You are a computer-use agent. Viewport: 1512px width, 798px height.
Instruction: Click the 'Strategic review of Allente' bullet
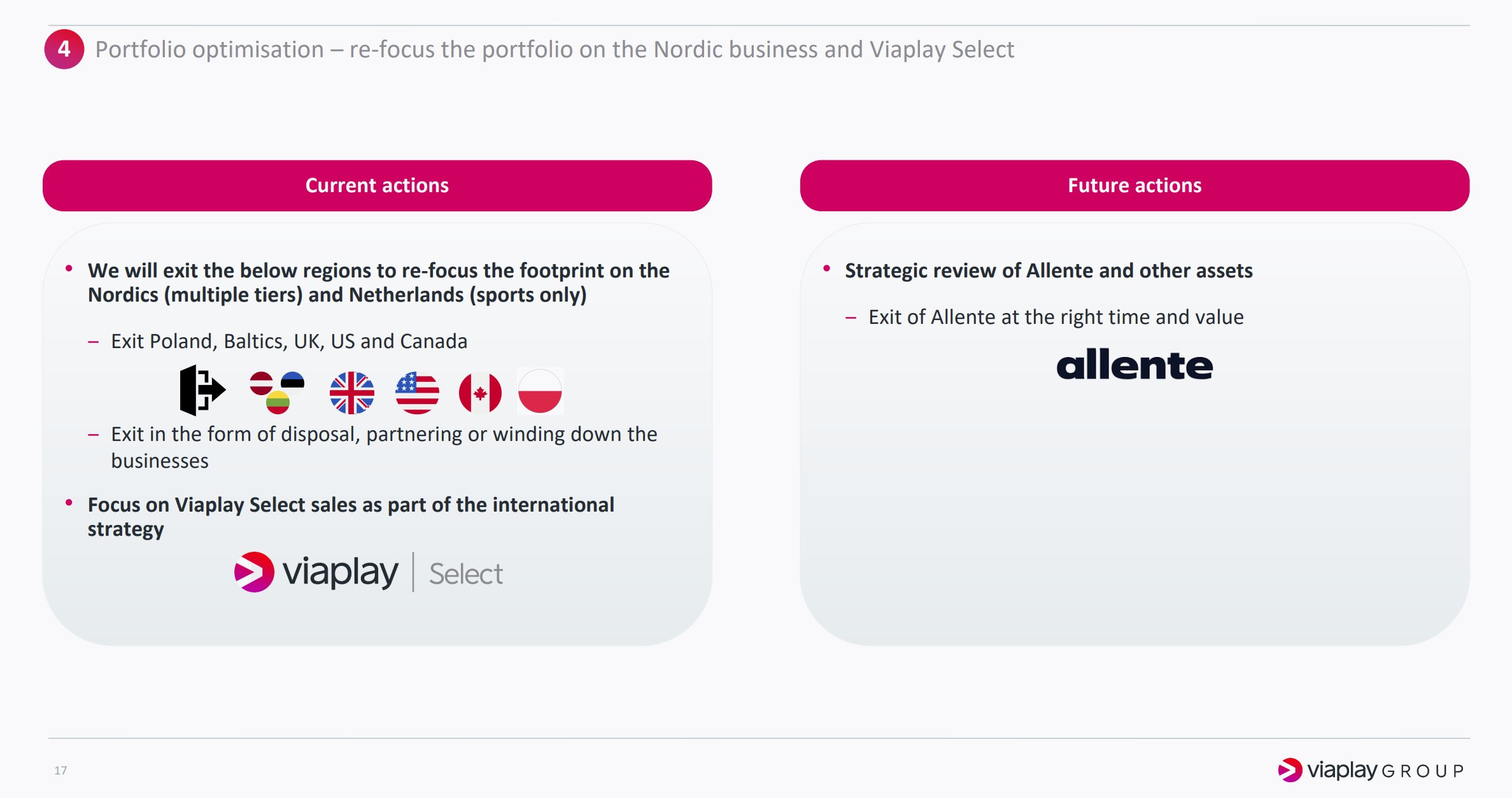1049,270
